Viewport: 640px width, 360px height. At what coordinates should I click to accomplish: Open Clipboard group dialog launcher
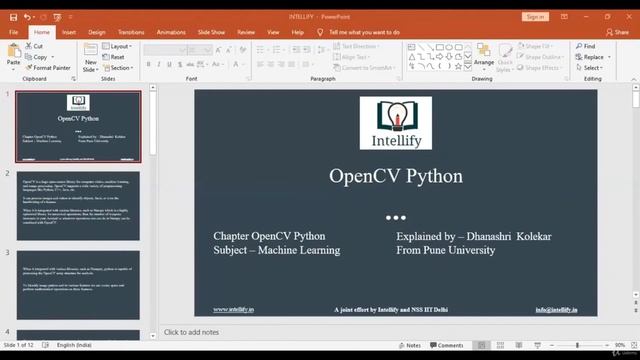click(73, 78)
